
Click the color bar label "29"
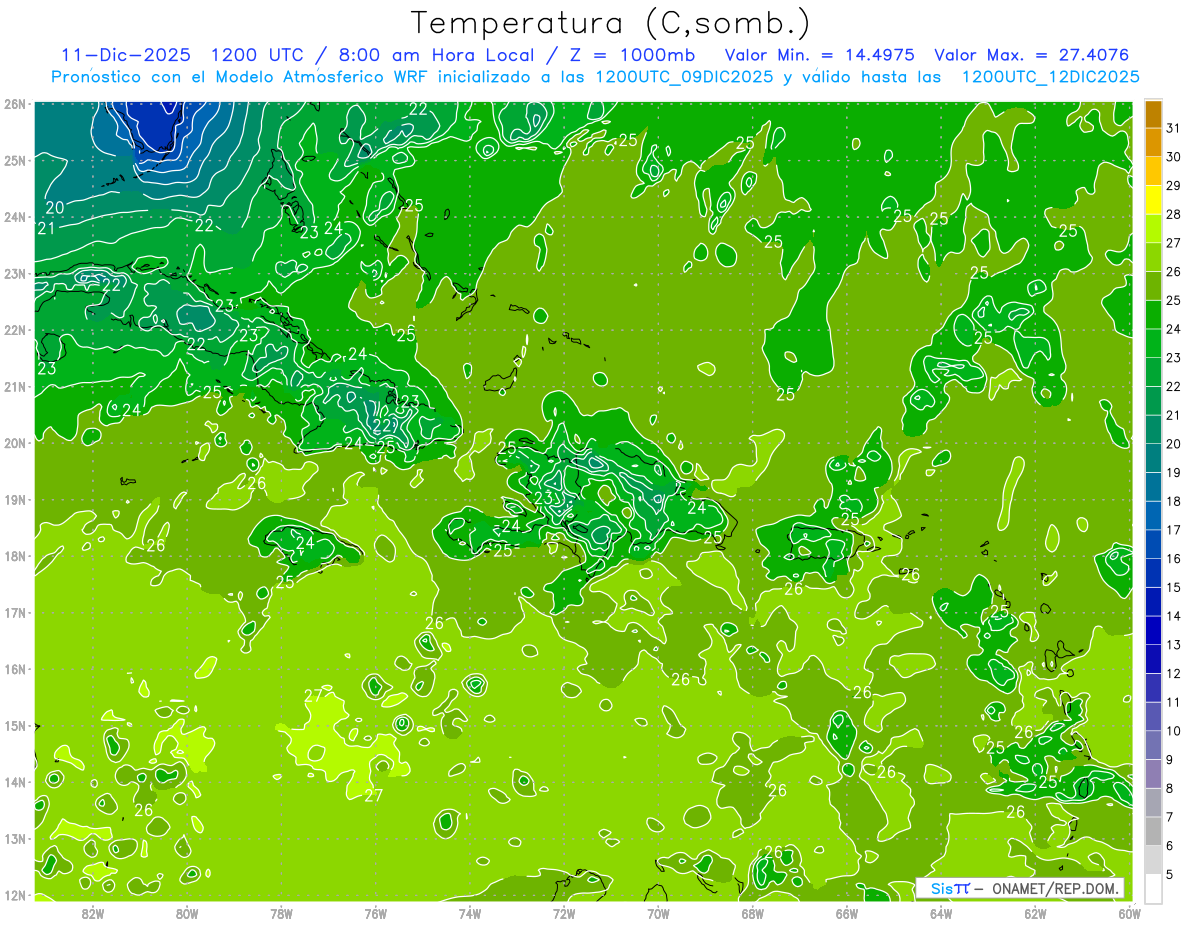(1174, 186)
